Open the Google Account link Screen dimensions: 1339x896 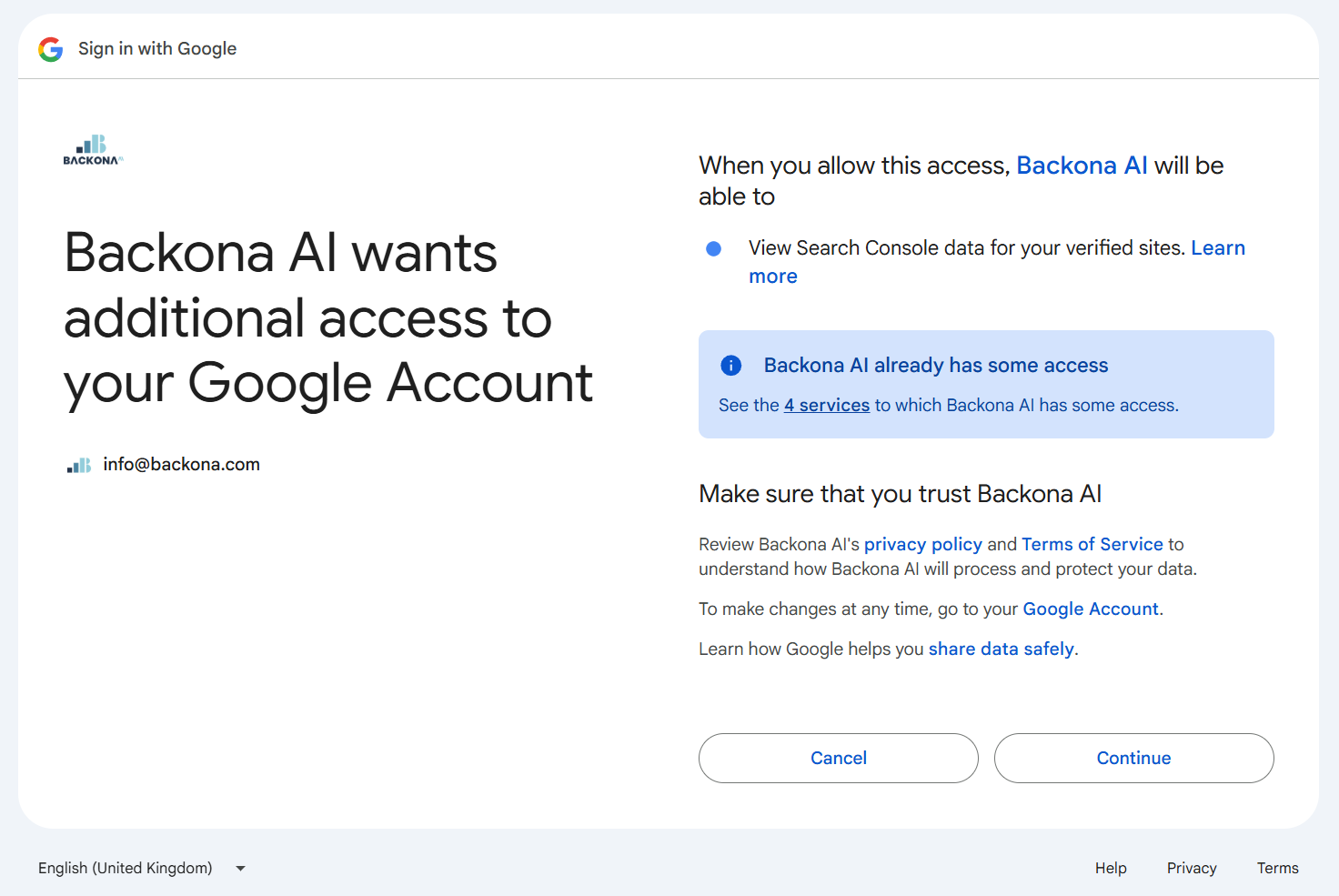pyautogui.click(x=1091, y=609)
